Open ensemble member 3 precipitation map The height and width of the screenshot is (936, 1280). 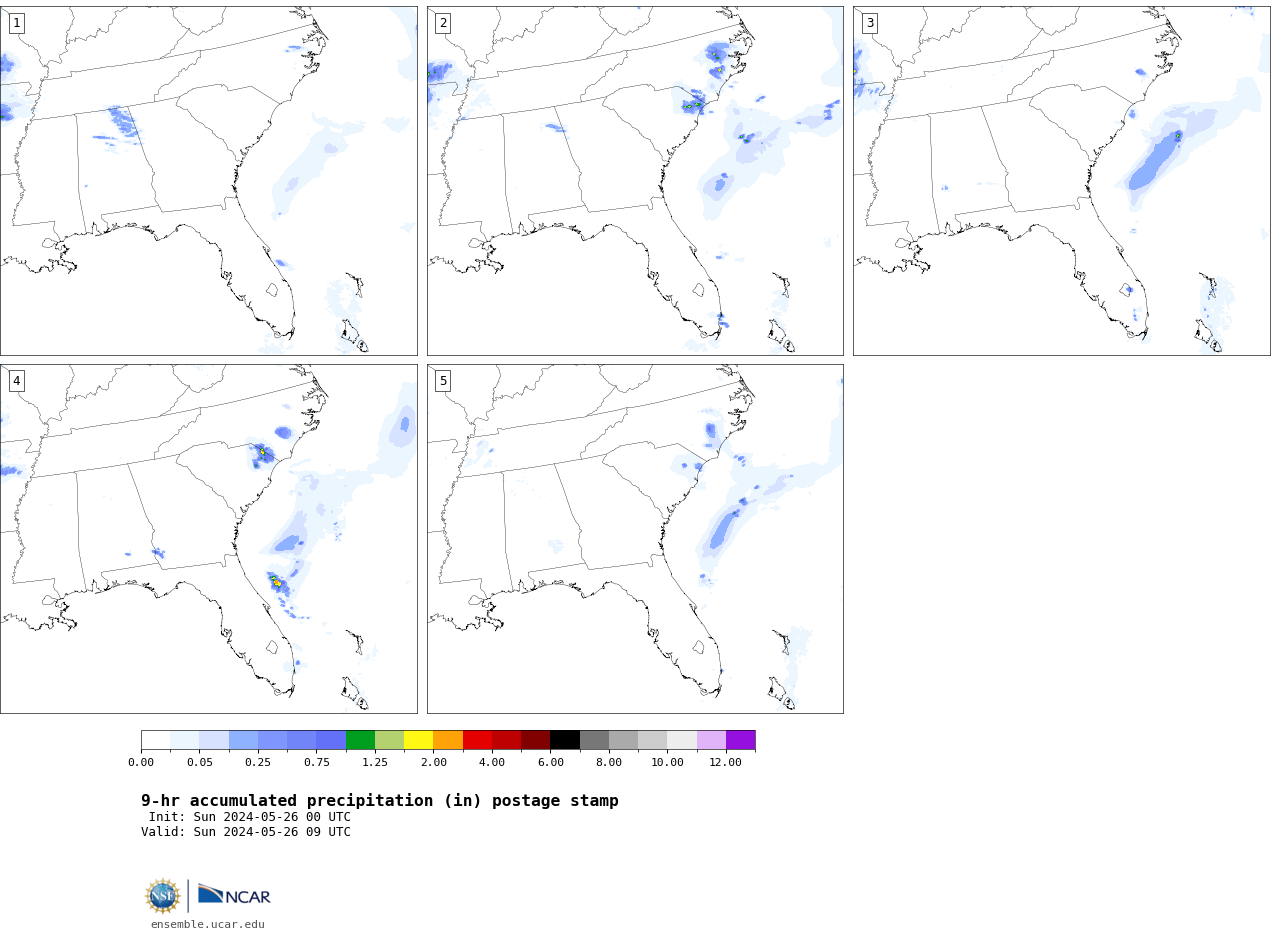(1061, 181)
